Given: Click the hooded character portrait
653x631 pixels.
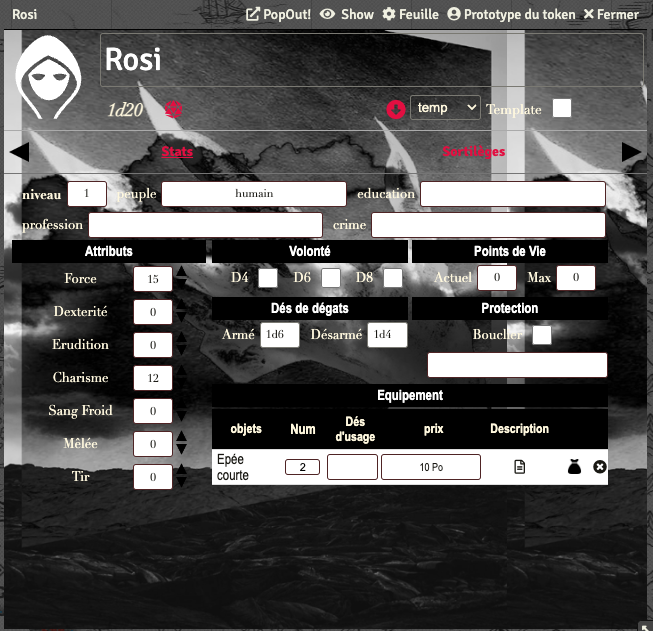Looking at the screenshot, I should 48,77.
